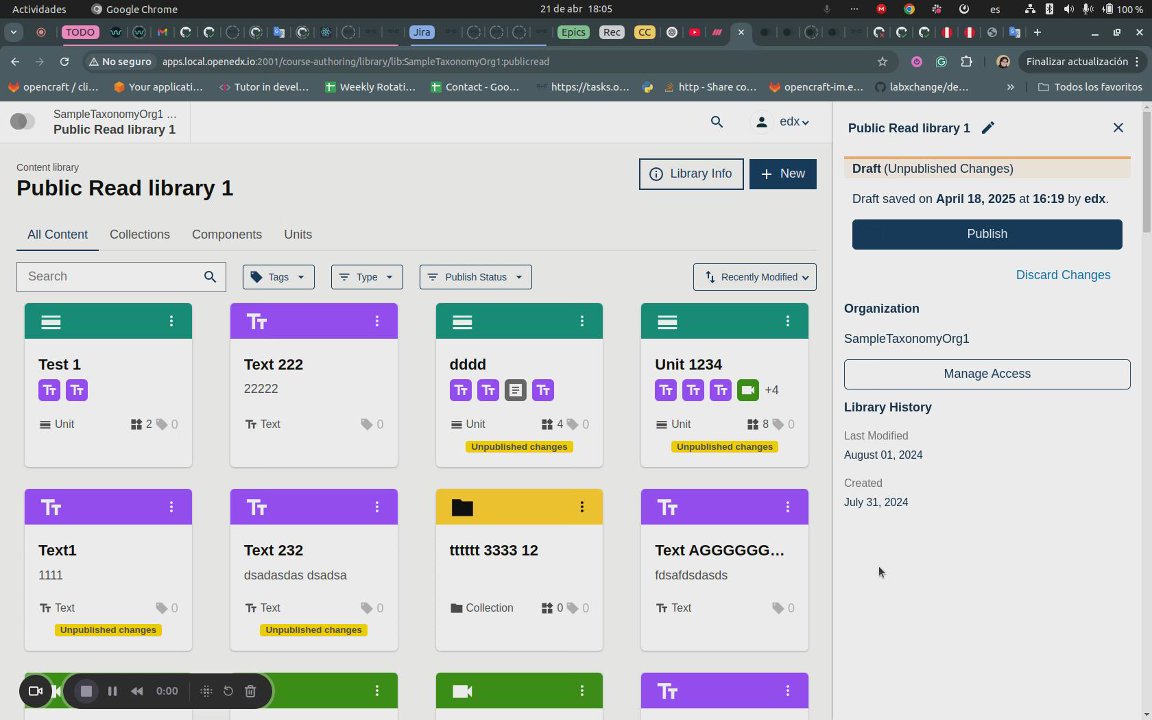Click the header search magnifier icon

click(717, 122)
